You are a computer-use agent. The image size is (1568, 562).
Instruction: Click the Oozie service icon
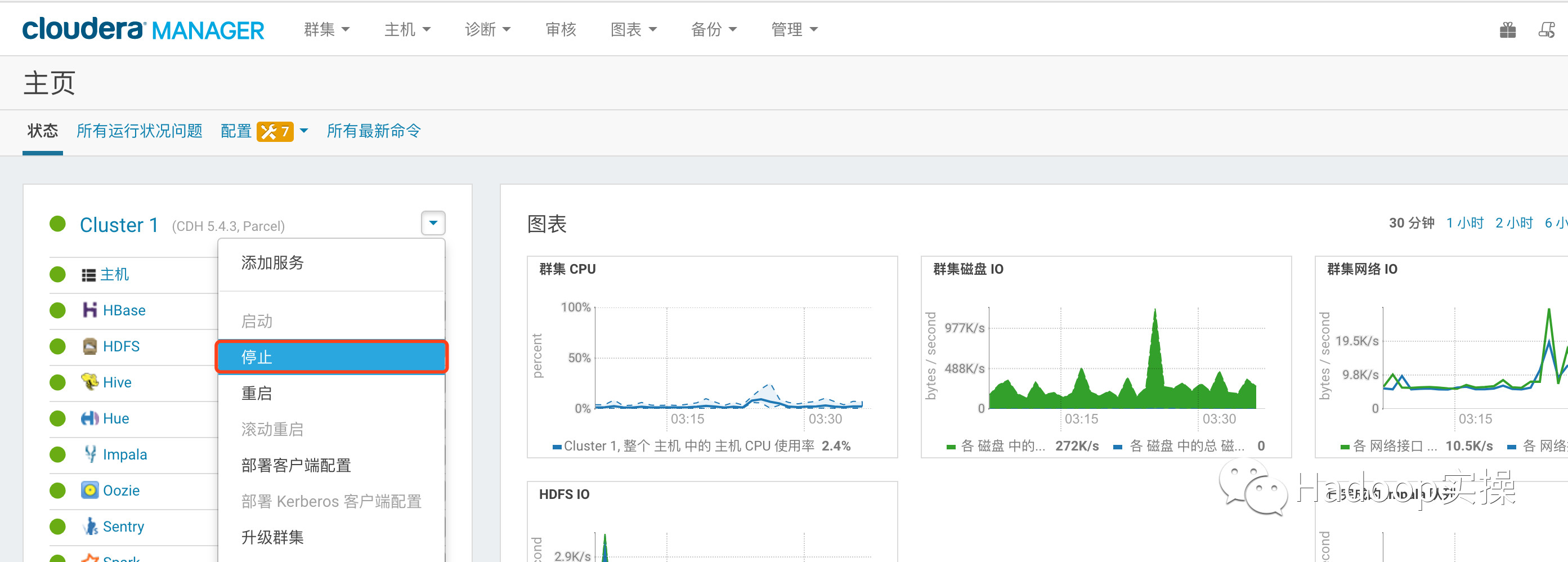coord(90,490)
